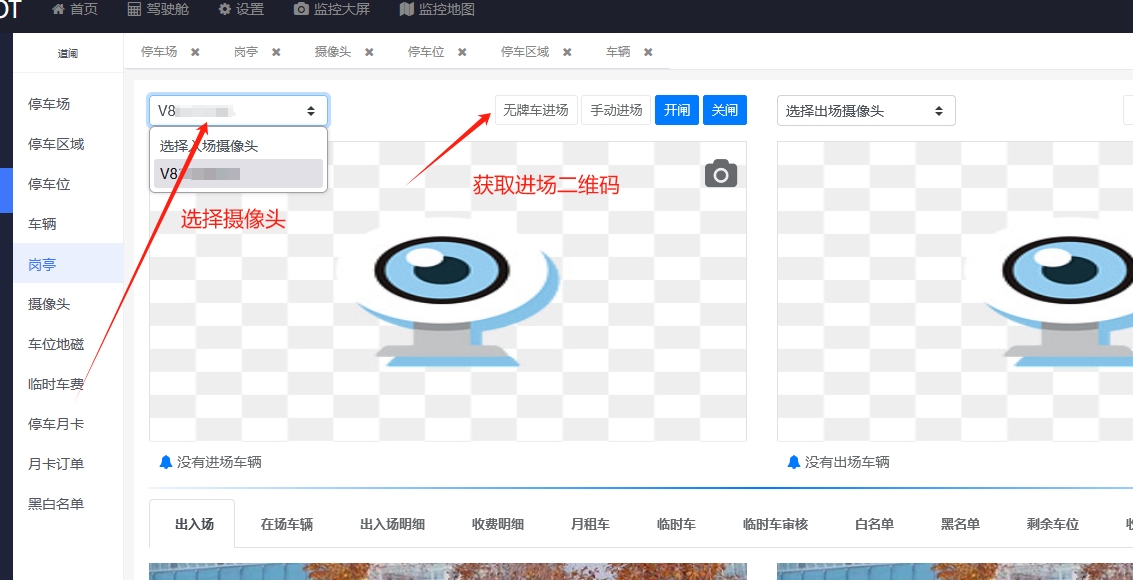Viewport: 1133px width, 580px height.
Task: Close the 摄像头 tab
Action: (x=369, y=52)
